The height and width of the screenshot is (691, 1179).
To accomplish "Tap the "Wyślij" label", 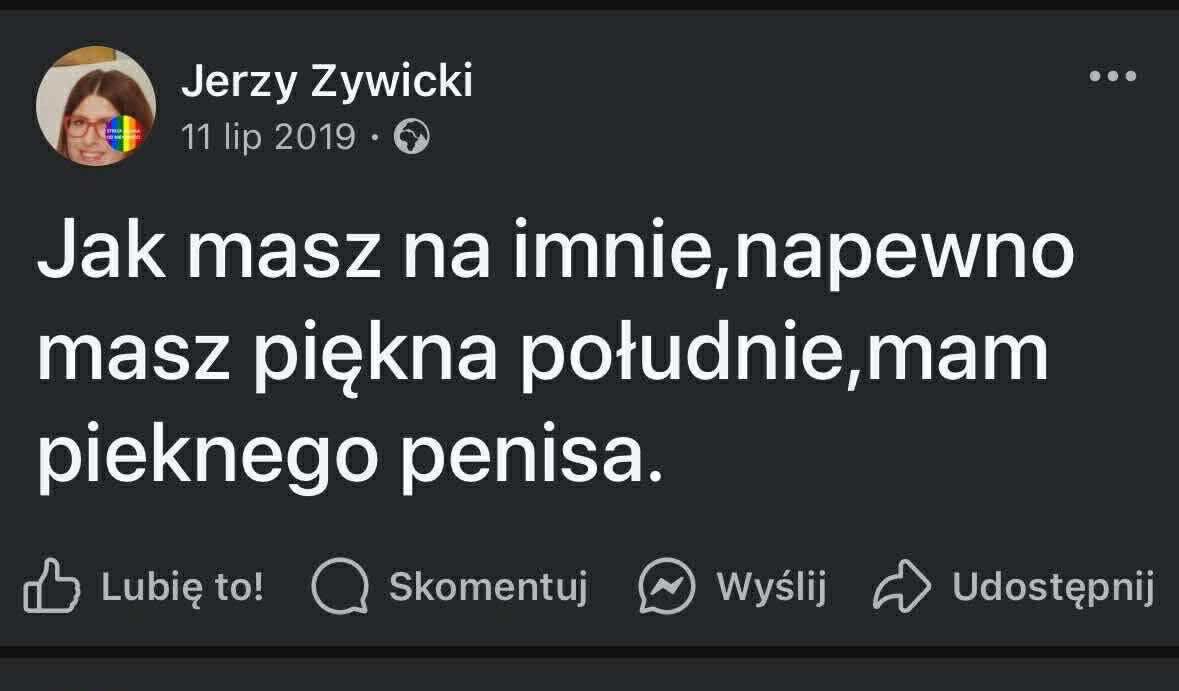I will tap(771, 586).
